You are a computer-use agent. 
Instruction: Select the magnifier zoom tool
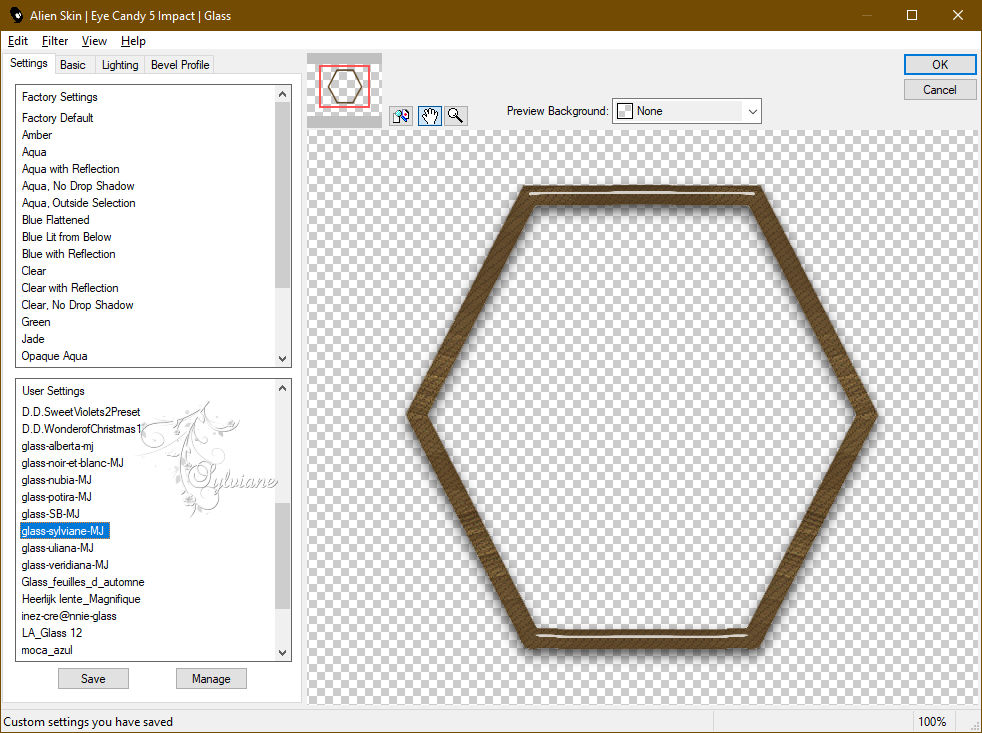pyautogui.click(x=456, y=115)
